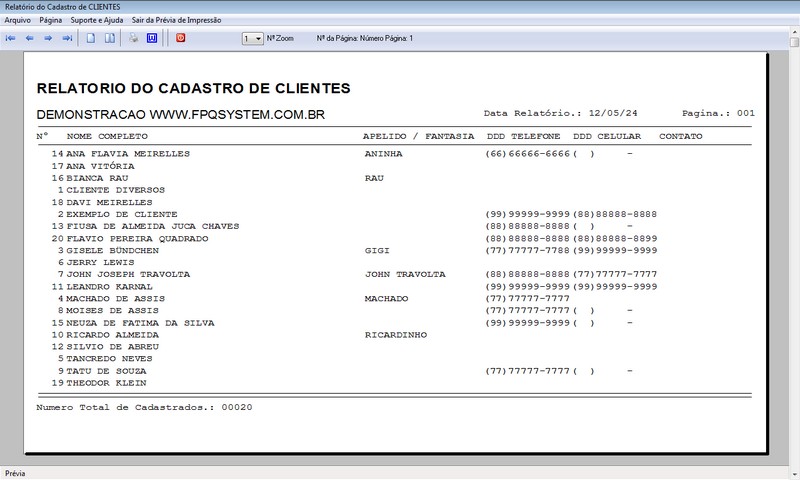Click the ANINHA nickname

(384, 154)
